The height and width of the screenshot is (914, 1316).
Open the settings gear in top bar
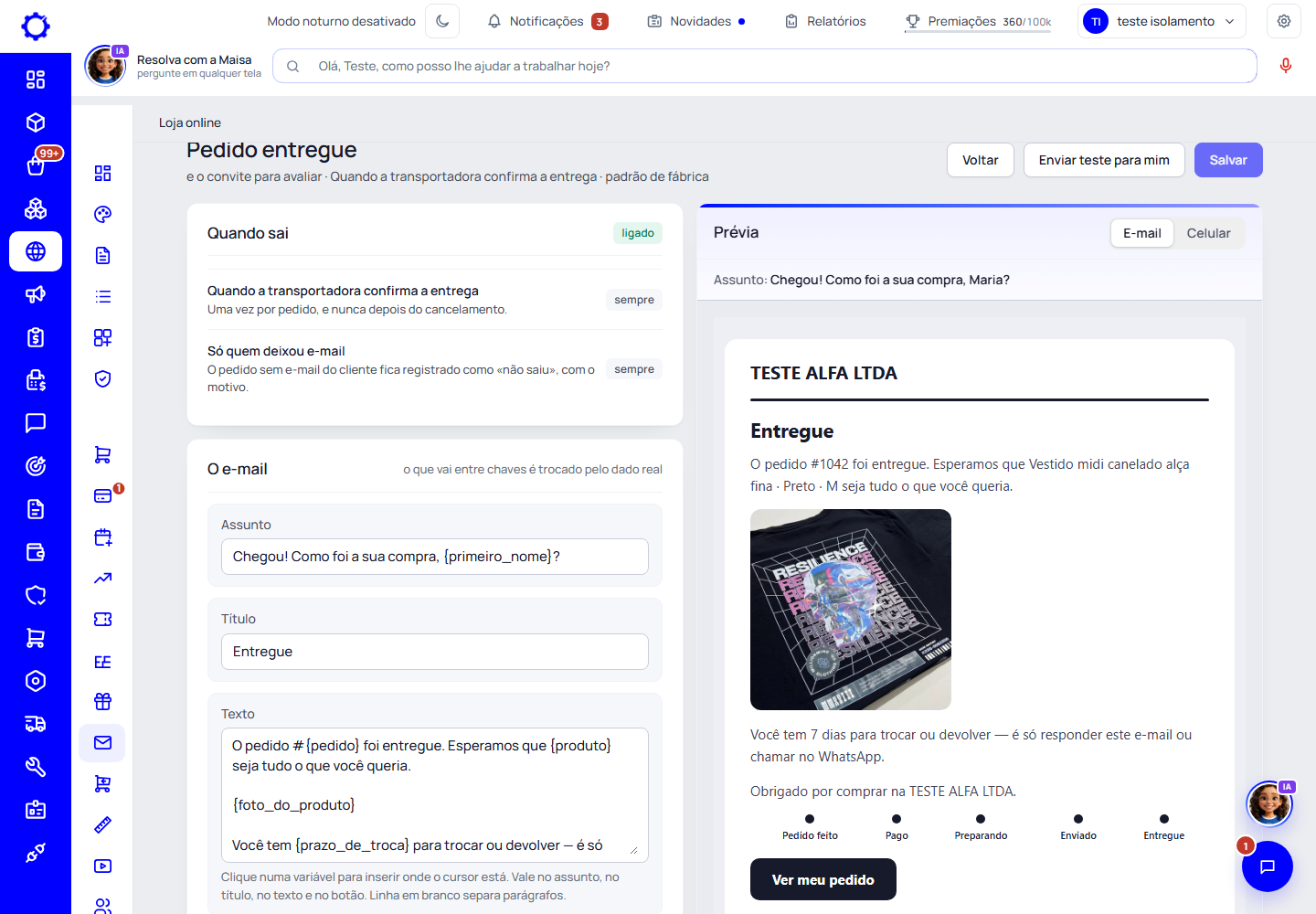1284,21
